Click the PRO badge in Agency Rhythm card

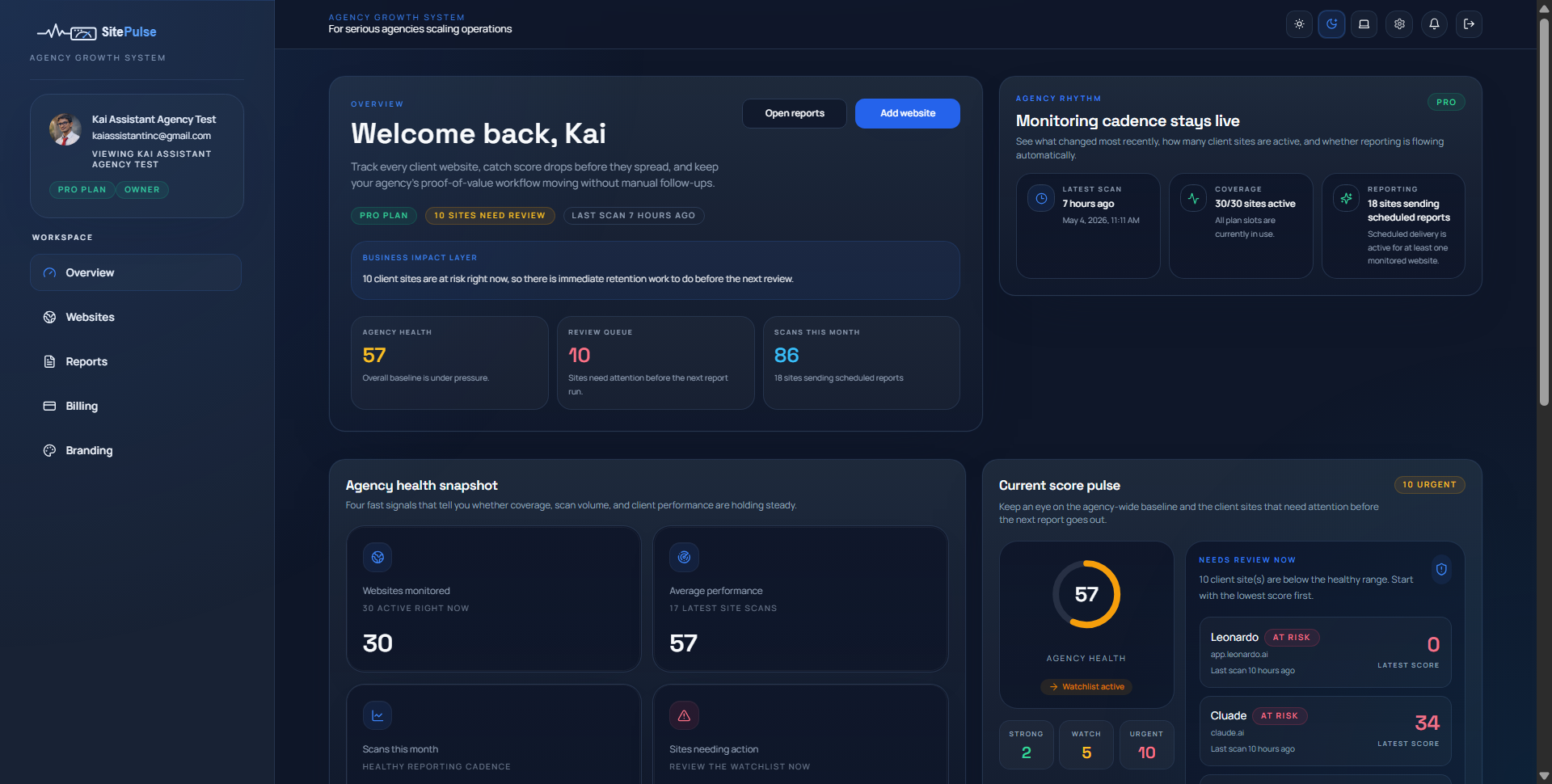1446,103
